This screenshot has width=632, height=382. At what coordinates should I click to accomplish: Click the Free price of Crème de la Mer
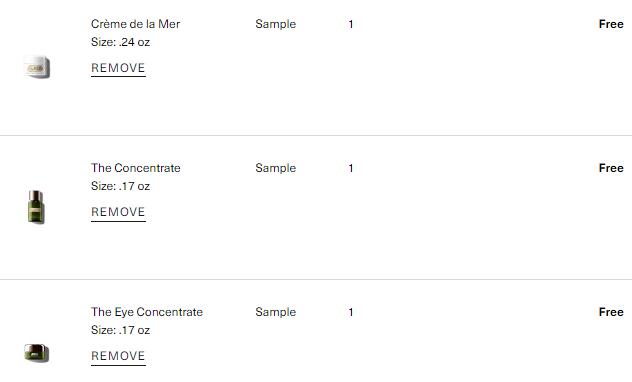tap(611, 24)
